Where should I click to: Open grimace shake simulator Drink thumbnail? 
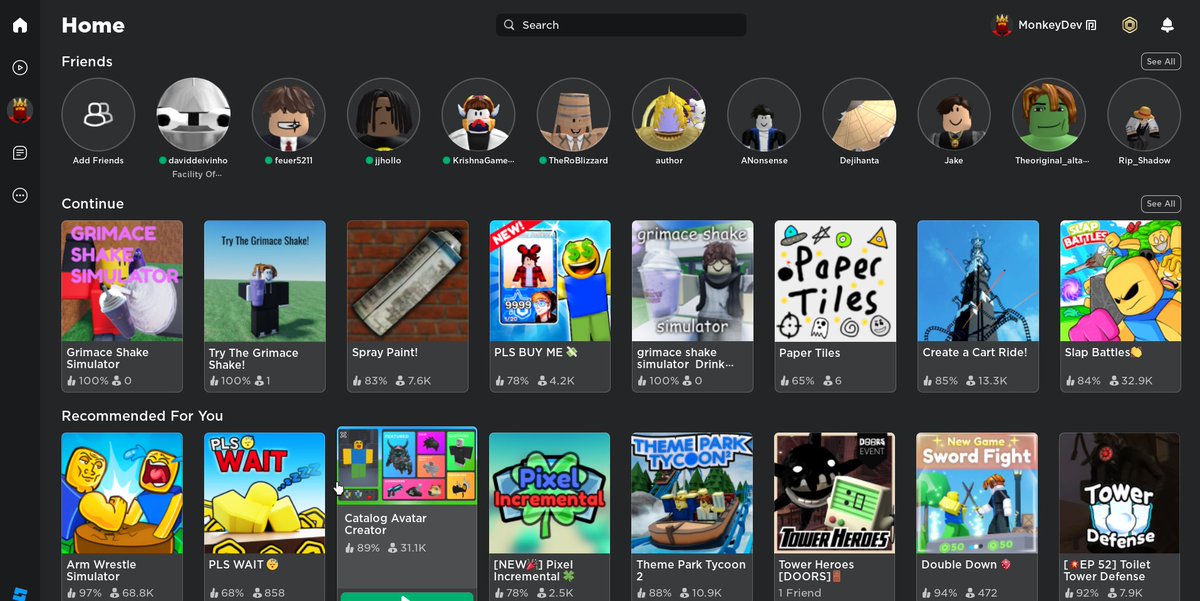click(x=693, y=281)
